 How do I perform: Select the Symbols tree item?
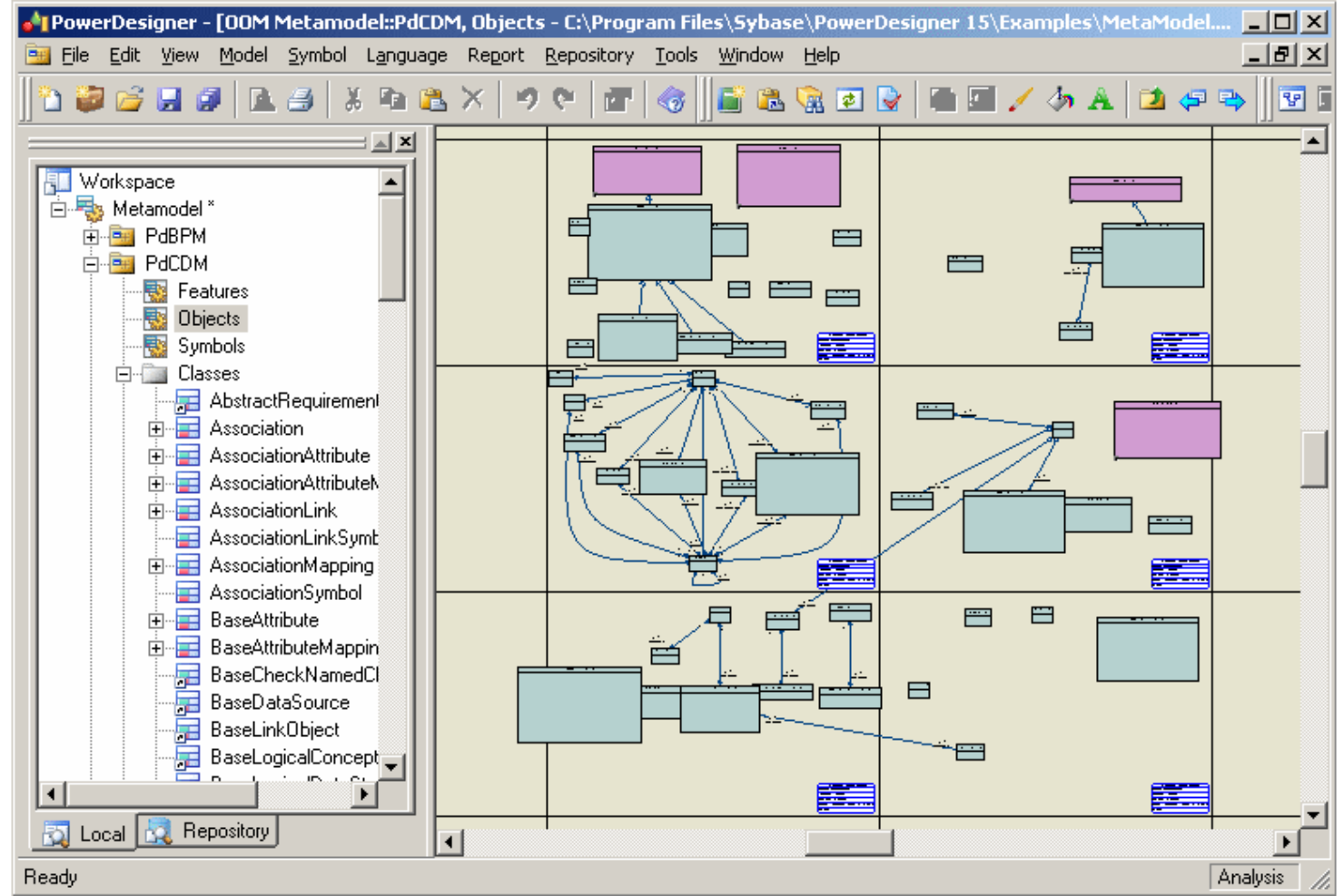(x=212, y=346)
